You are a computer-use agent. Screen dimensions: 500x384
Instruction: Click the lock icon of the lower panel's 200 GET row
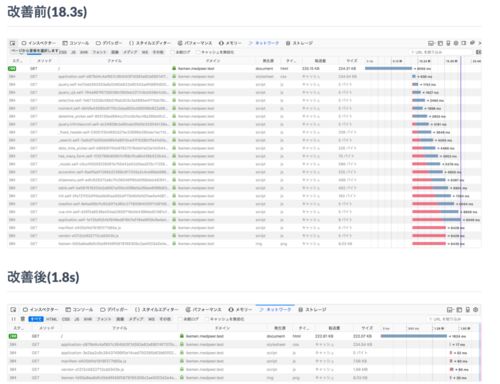tap(182, 336)
